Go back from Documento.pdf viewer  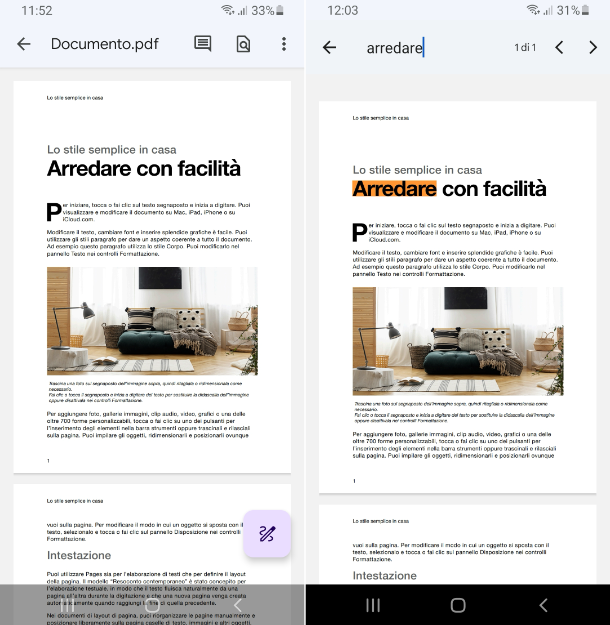tap(24, 44)
